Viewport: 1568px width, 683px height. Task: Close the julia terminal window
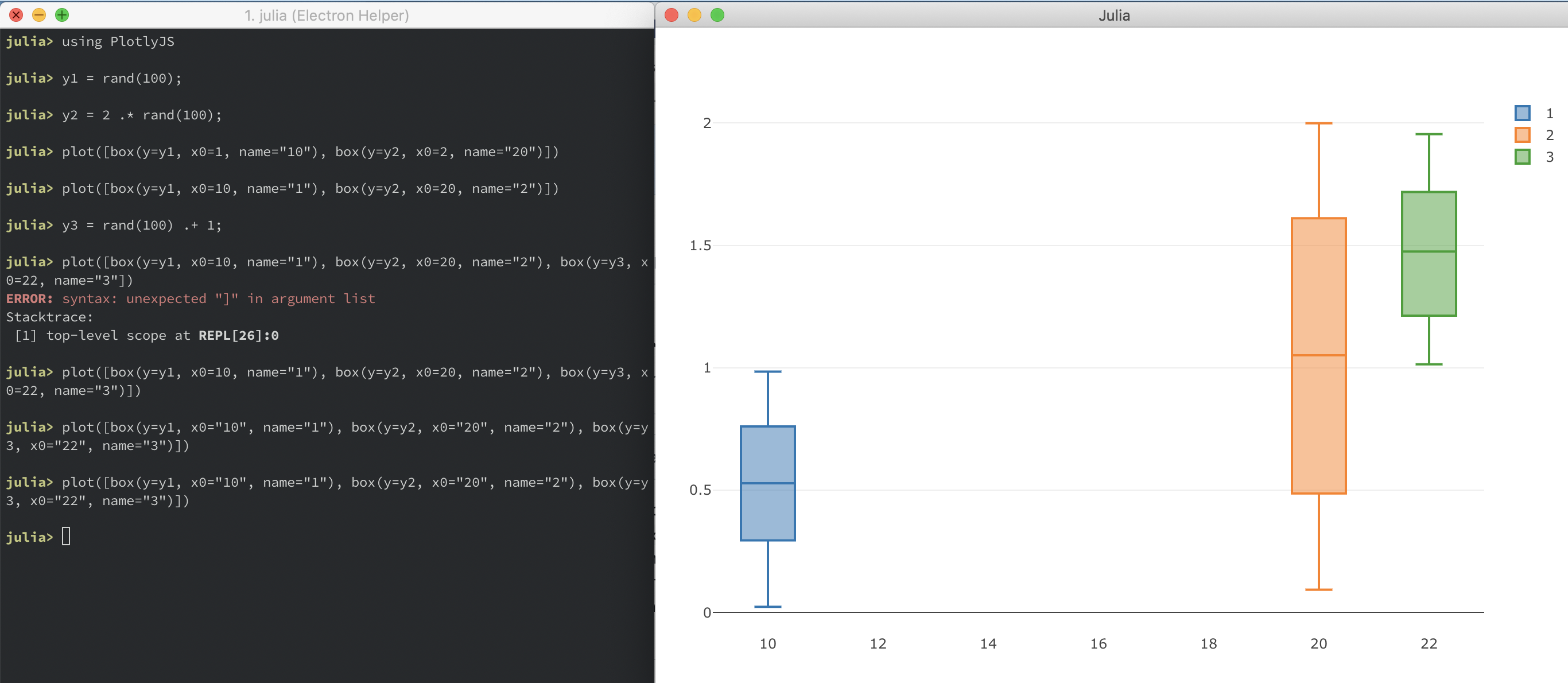[x=17, y=15]
